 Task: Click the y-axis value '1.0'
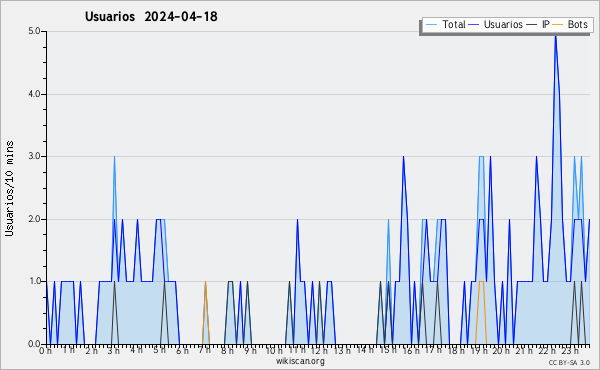tap(34, 282)
